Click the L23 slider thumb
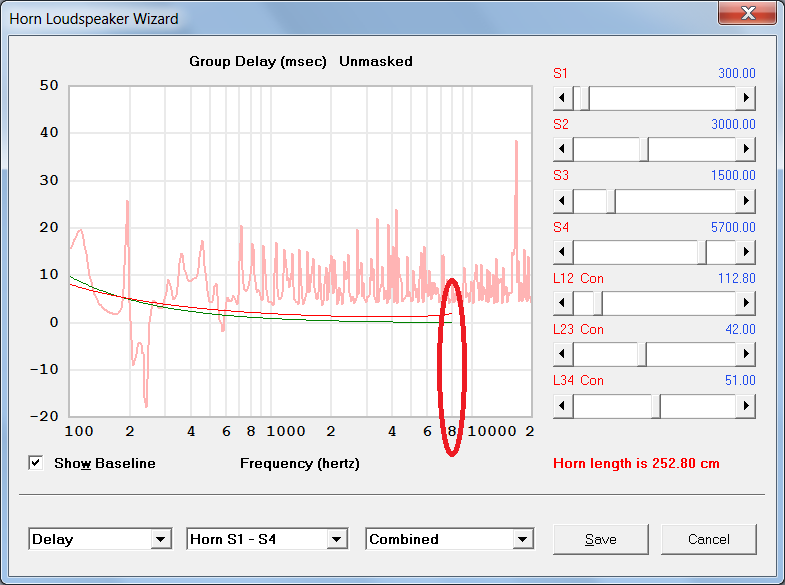Screen dimensions: 785x585 tap(642, 354)
